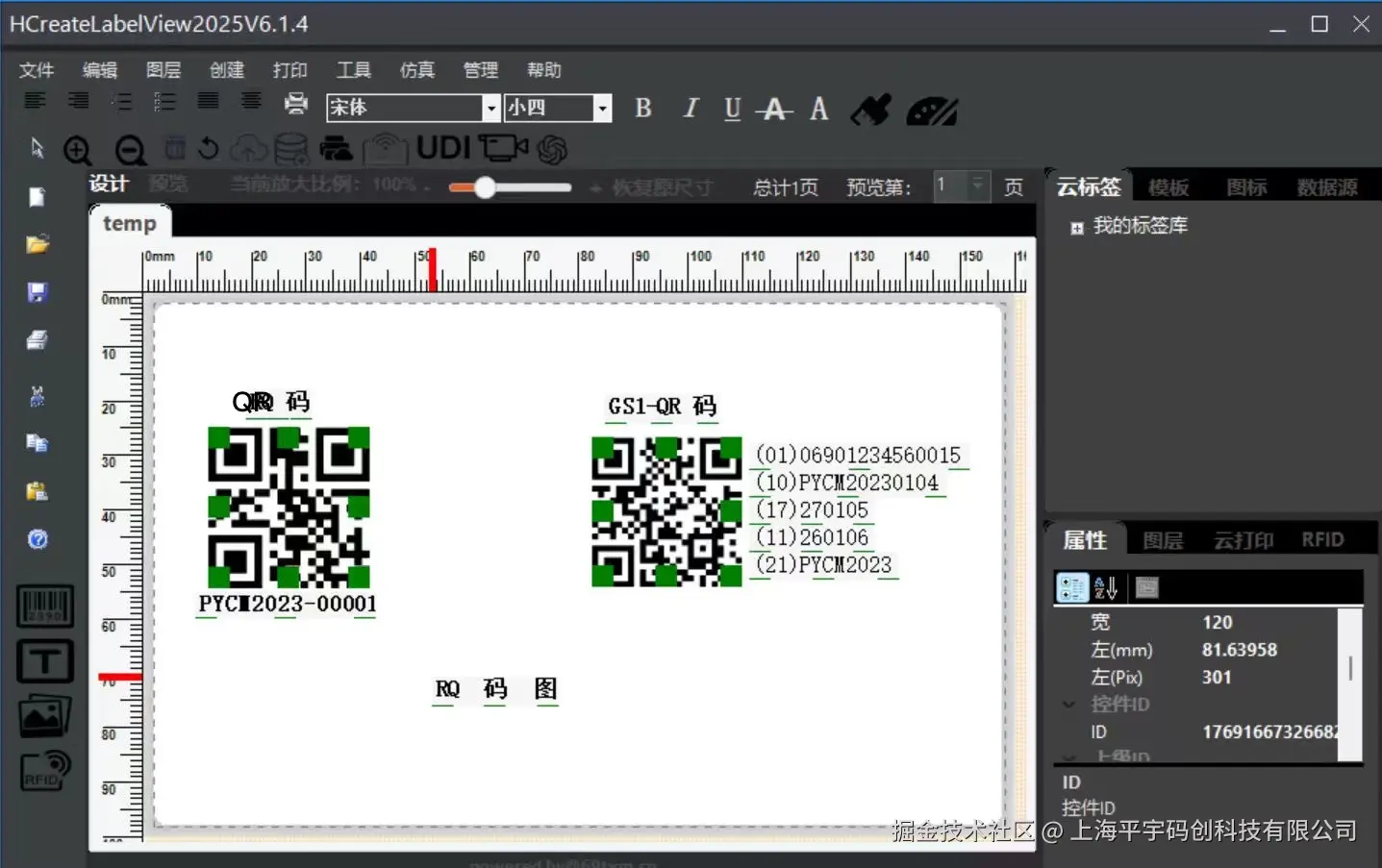Select the barcode creation tool
The width and height of the screenshot is (1382, 868).
pyautogui.click(x=45, y=608)
